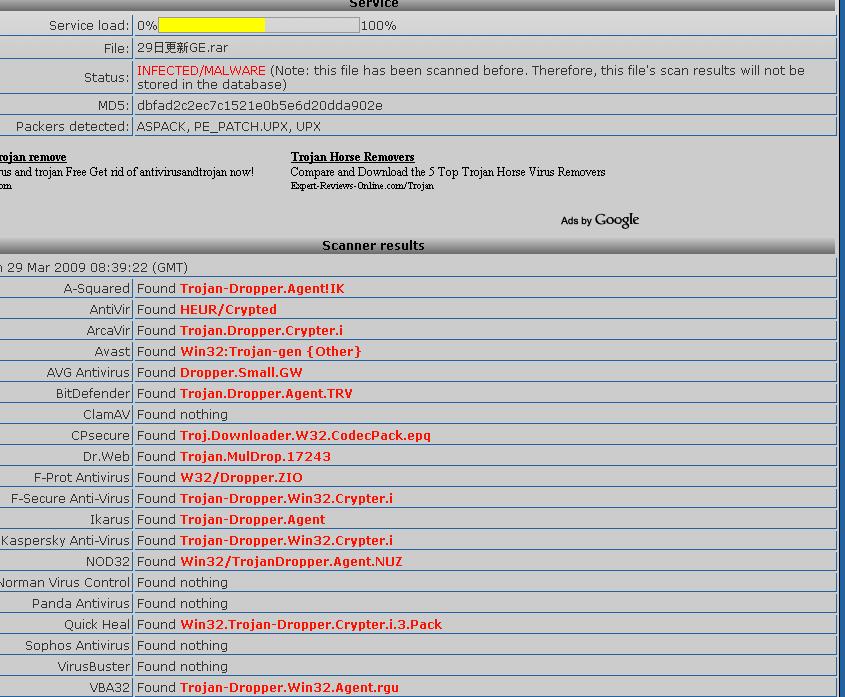Click the AVG Antivirus scanner name

click(x=88, y=373)
